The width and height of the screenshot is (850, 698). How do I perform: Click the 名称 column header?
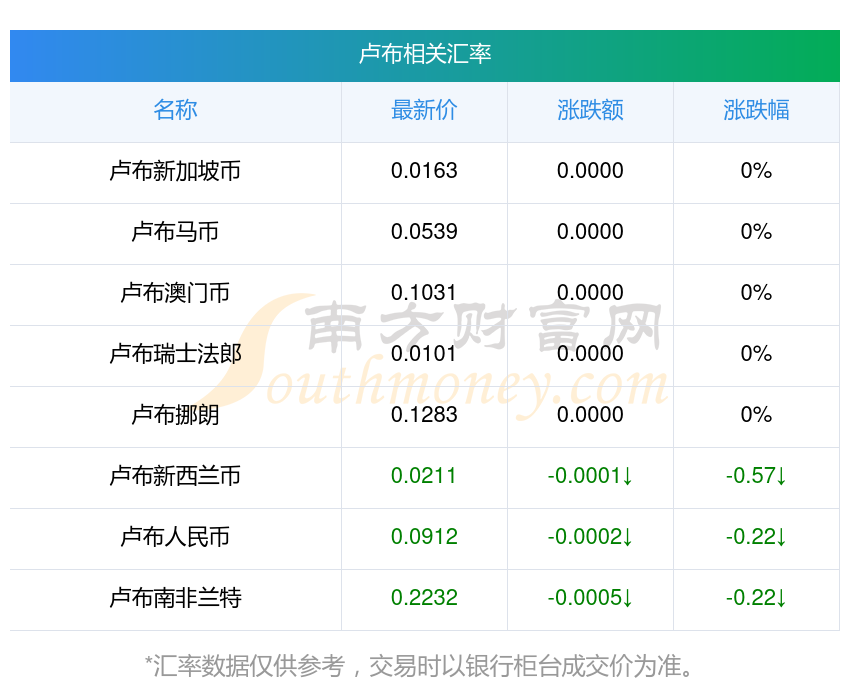176,110
